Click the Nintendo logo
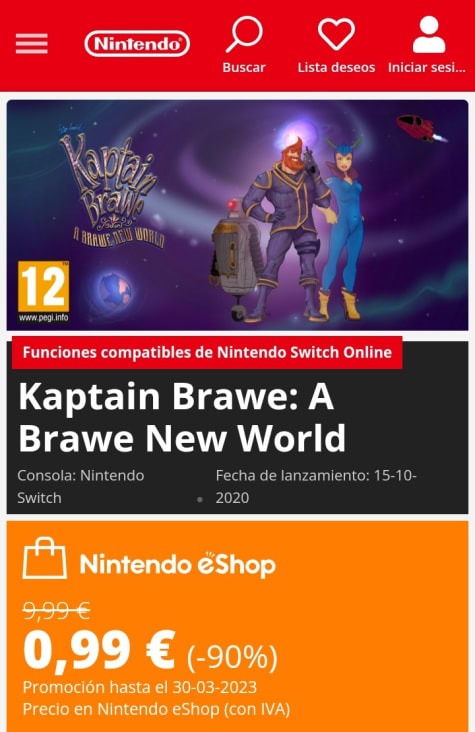This screenshot has height=732, width=475. pos(137,44)
